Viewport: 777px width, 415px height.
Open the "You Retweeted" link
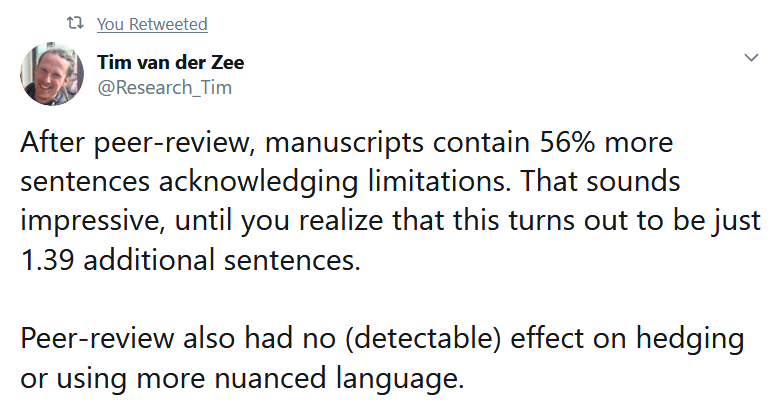(152, 24)
